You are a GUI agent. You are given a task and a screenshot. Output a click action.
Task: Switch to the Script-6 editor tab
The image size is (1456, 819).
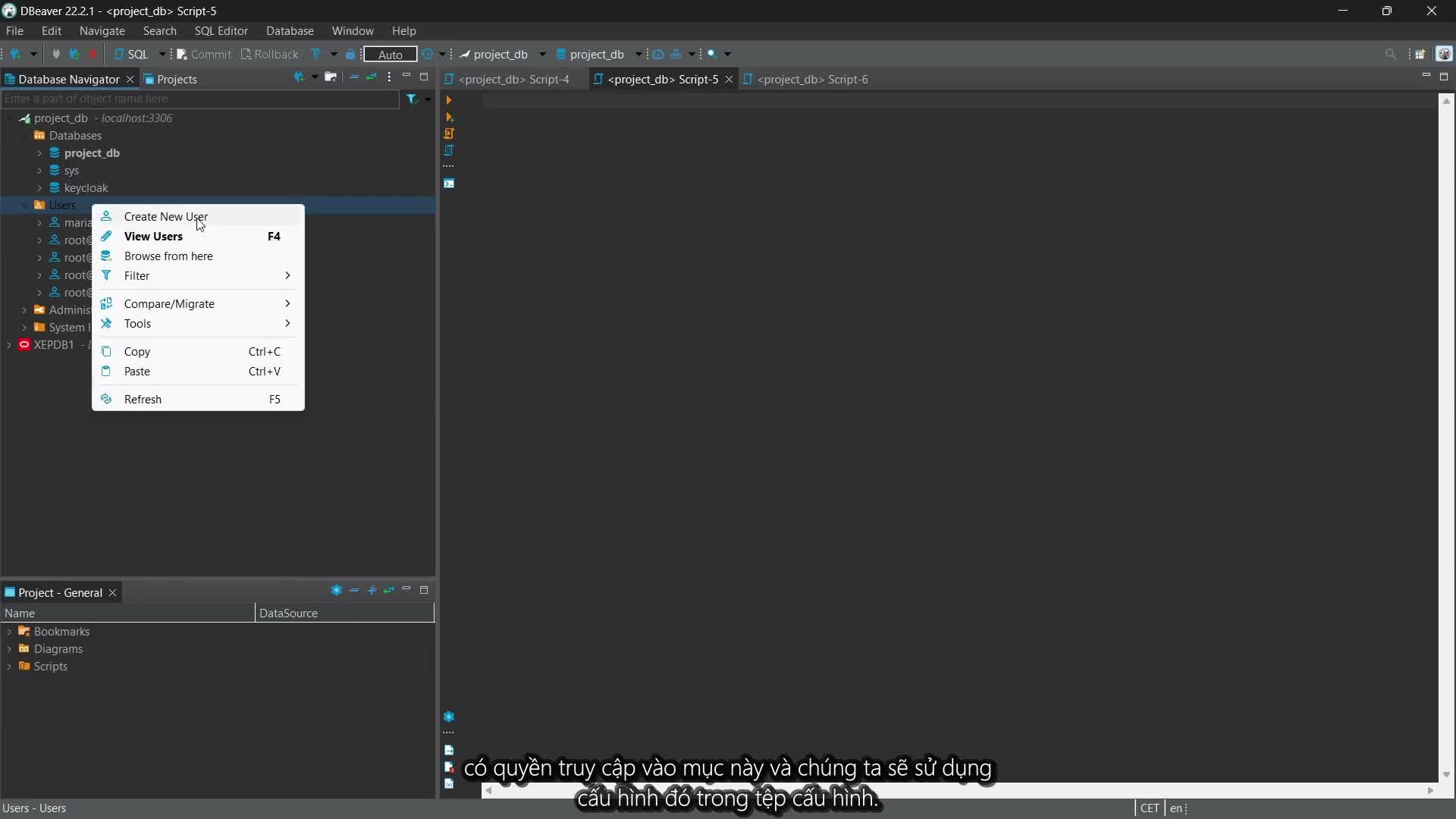(811, 79)
